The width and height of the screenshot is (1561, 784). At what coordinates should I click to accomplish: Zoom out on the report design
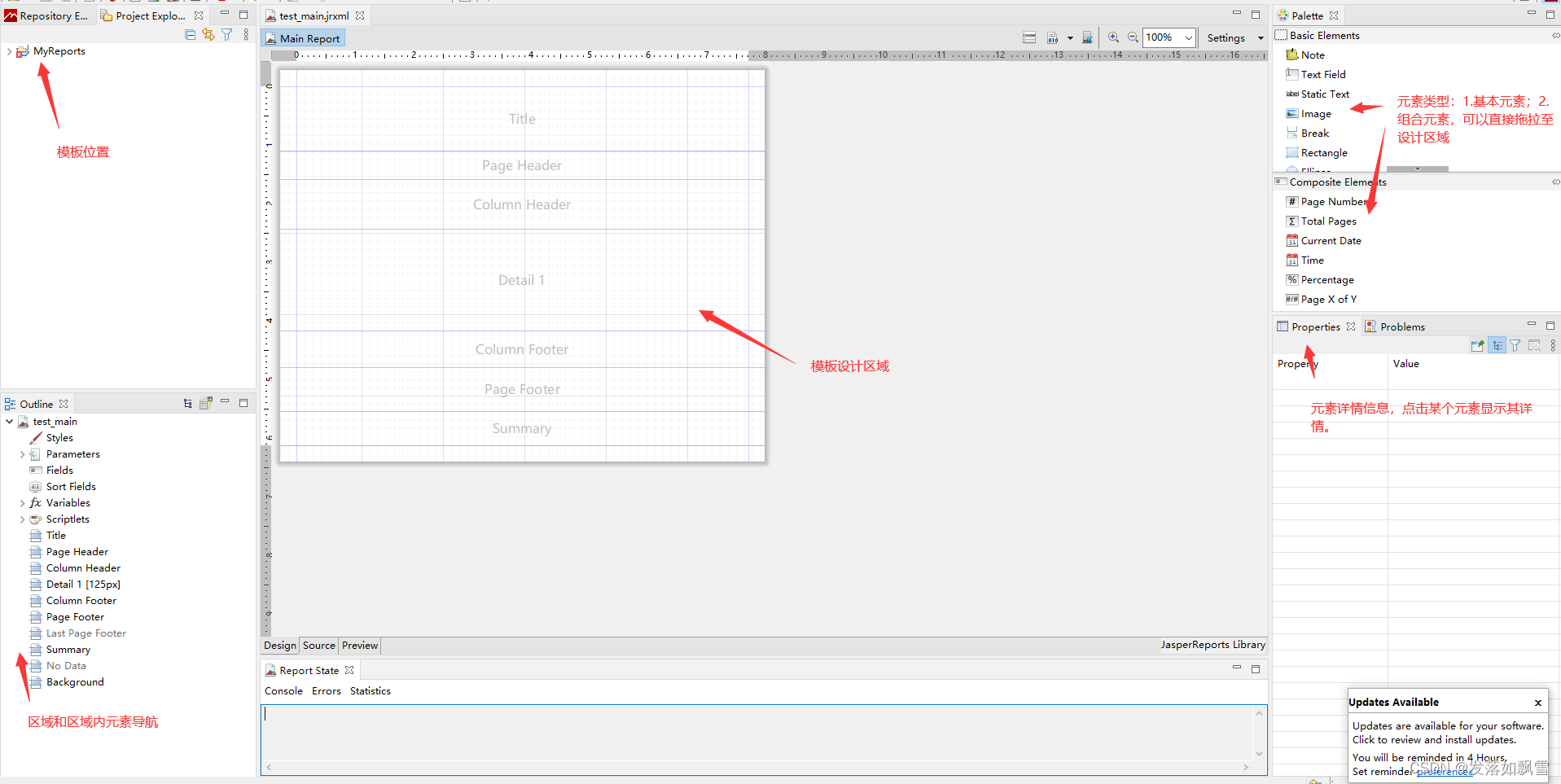(x=1133, y=37)
